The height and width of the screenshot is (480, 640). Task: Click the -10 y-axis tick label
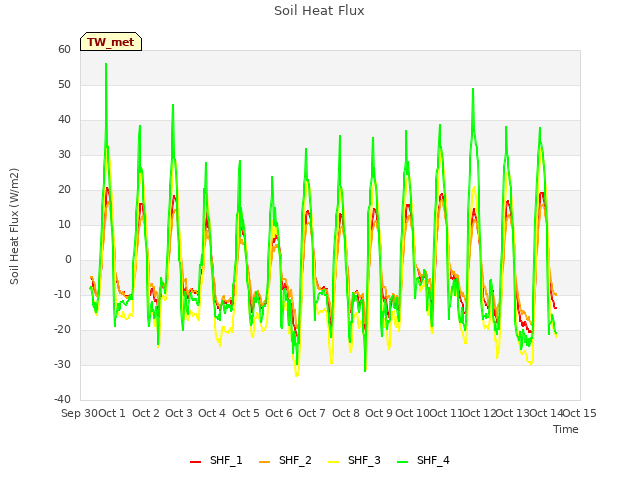coord(62,295)
